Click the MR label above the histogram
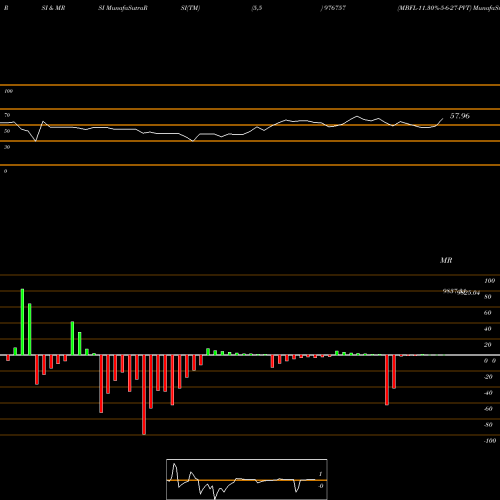The image size is (500, 500). coord(446,260)
